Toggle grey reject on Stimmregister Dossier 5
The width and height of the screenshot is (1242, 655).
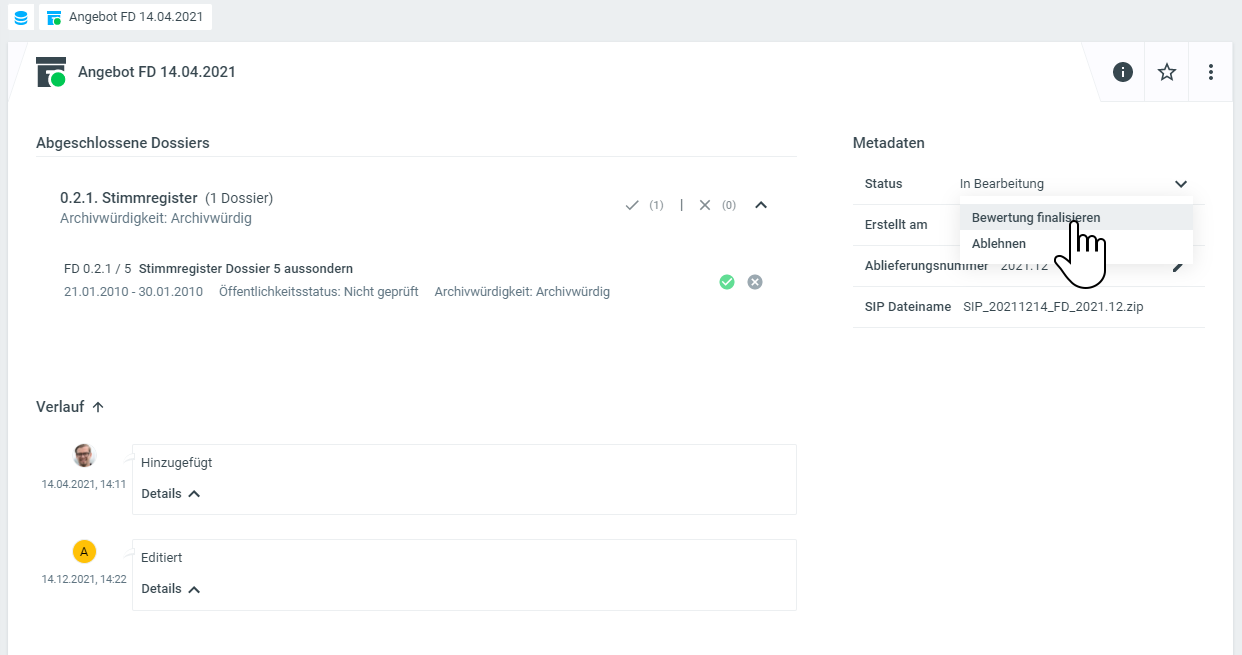click(755, 282)
